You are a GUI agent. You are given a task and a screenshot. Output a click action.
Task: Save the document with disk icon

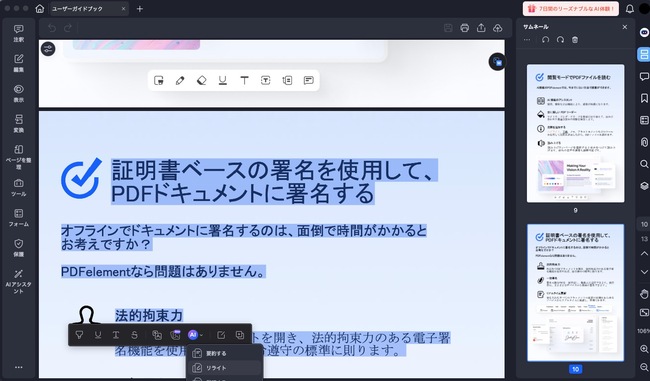(x=448, y=28)
